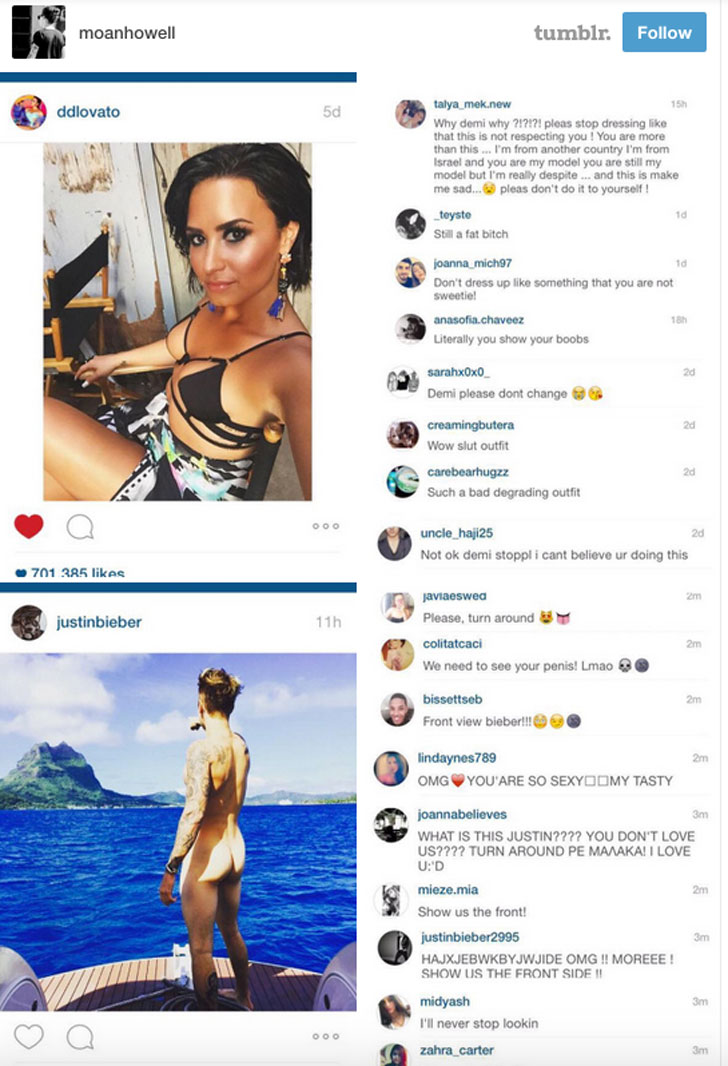Open three-dots options under ddlovato post
The image size is (728, 1066).
326,526
